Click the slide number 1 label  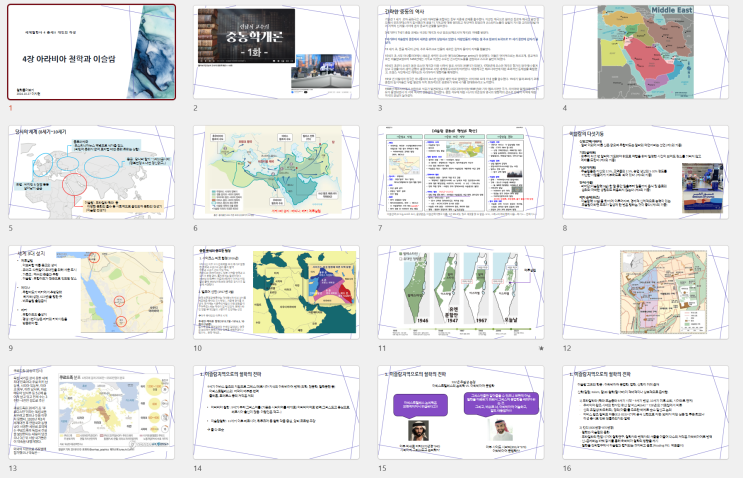[11, 107]
